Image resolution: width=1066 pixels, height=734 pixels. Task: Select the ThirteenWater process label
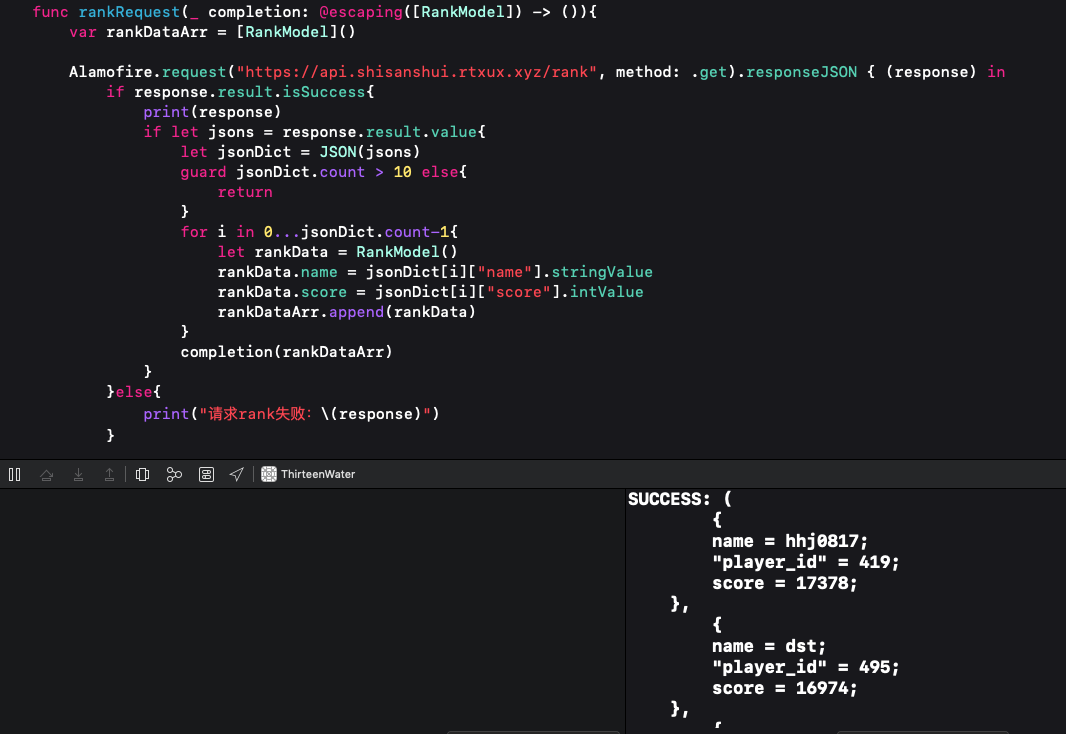point(318,474)
